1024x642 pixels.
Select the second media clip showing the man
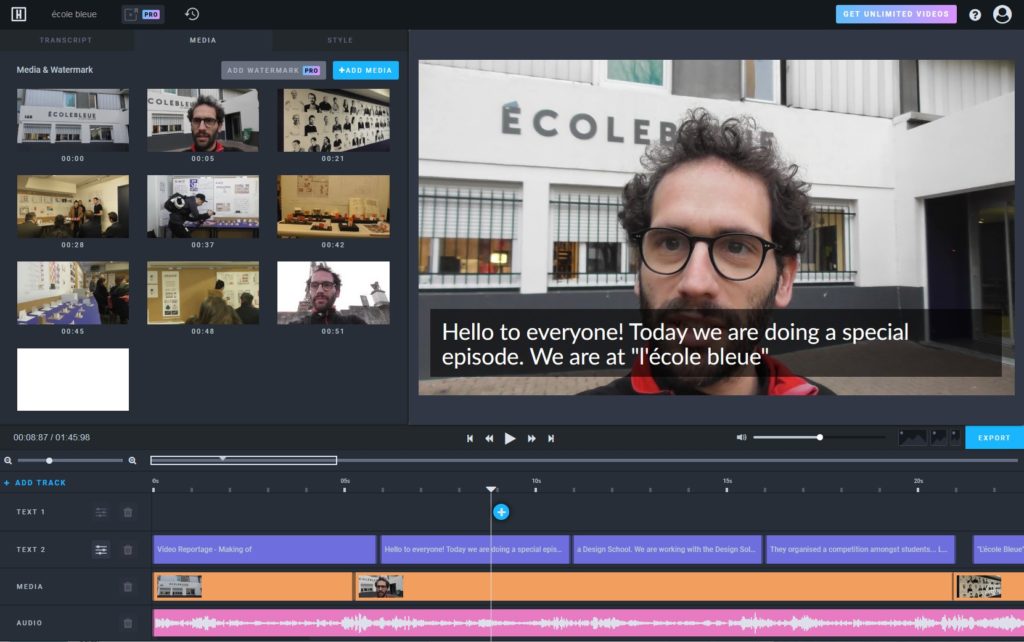pos(654,586)
